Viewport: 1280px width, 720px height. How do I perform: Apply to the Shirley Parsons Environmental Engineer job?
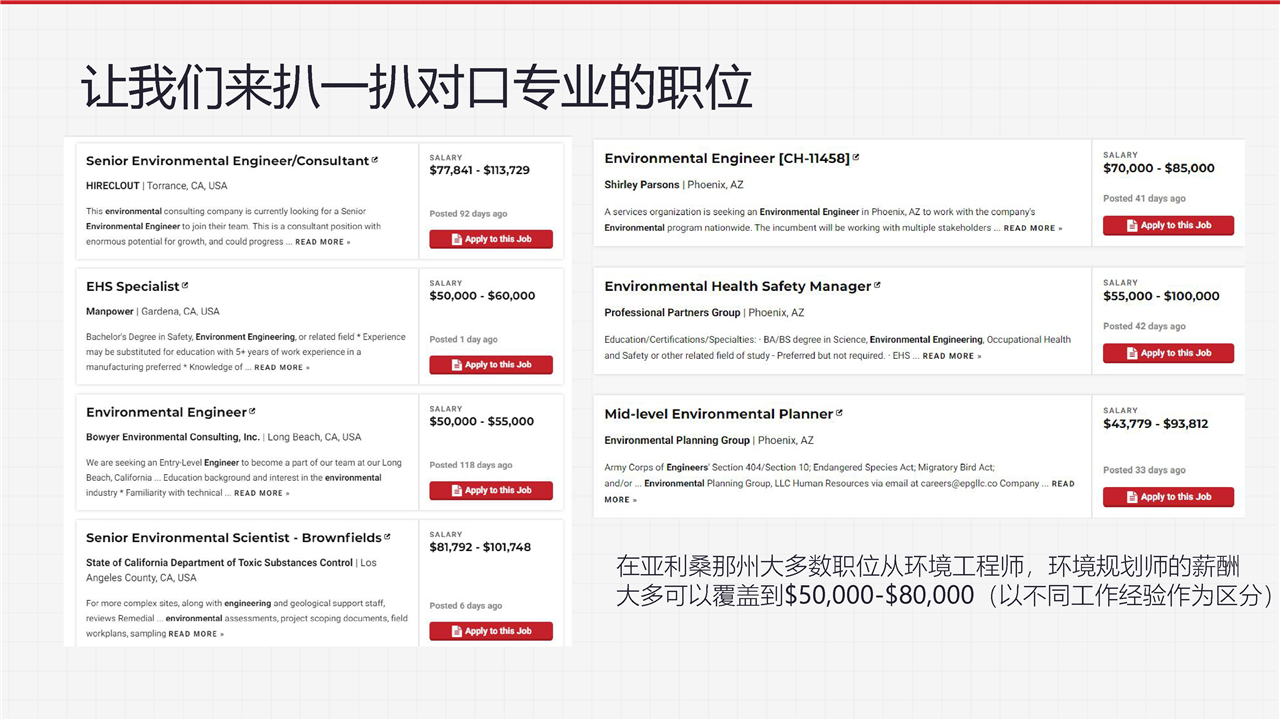pos(1168,225)
